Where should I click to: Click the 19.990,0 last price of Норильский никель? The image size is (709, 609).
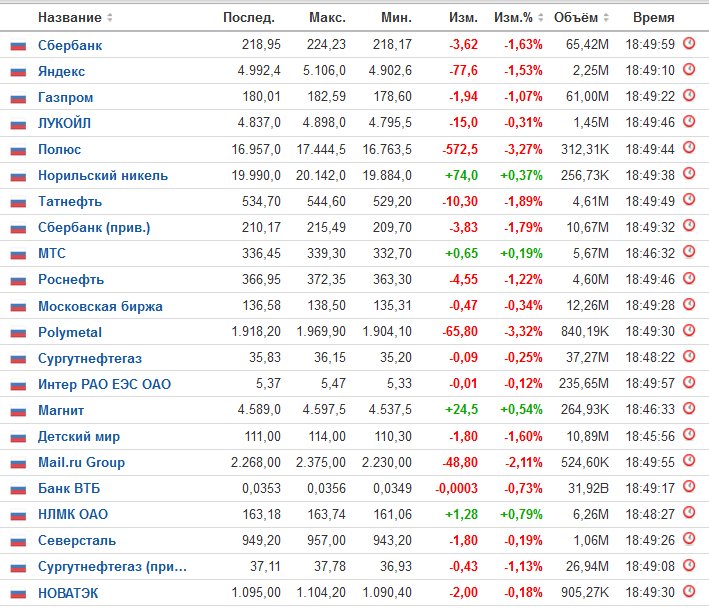[256, 175]
